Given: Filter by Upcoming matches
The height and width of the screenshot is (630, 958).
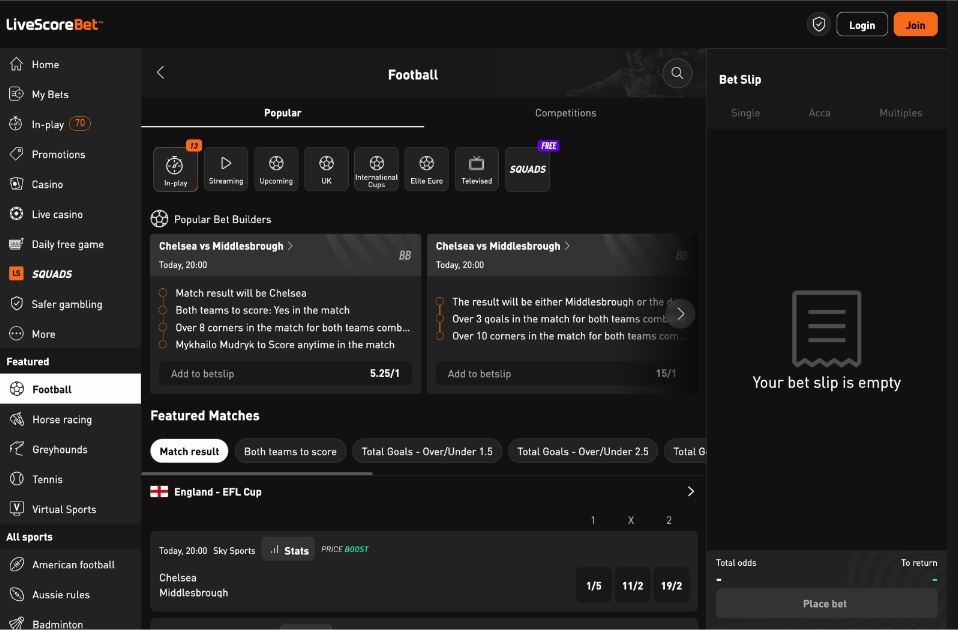Looking at the screenshot, I should pos(276,169).
